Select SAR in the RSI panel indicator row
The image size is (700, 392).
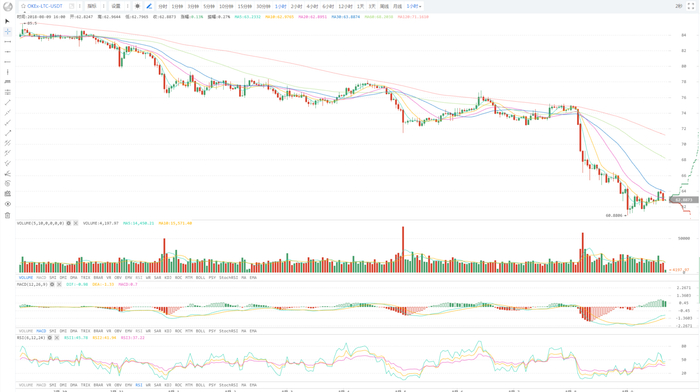[157, 385]
